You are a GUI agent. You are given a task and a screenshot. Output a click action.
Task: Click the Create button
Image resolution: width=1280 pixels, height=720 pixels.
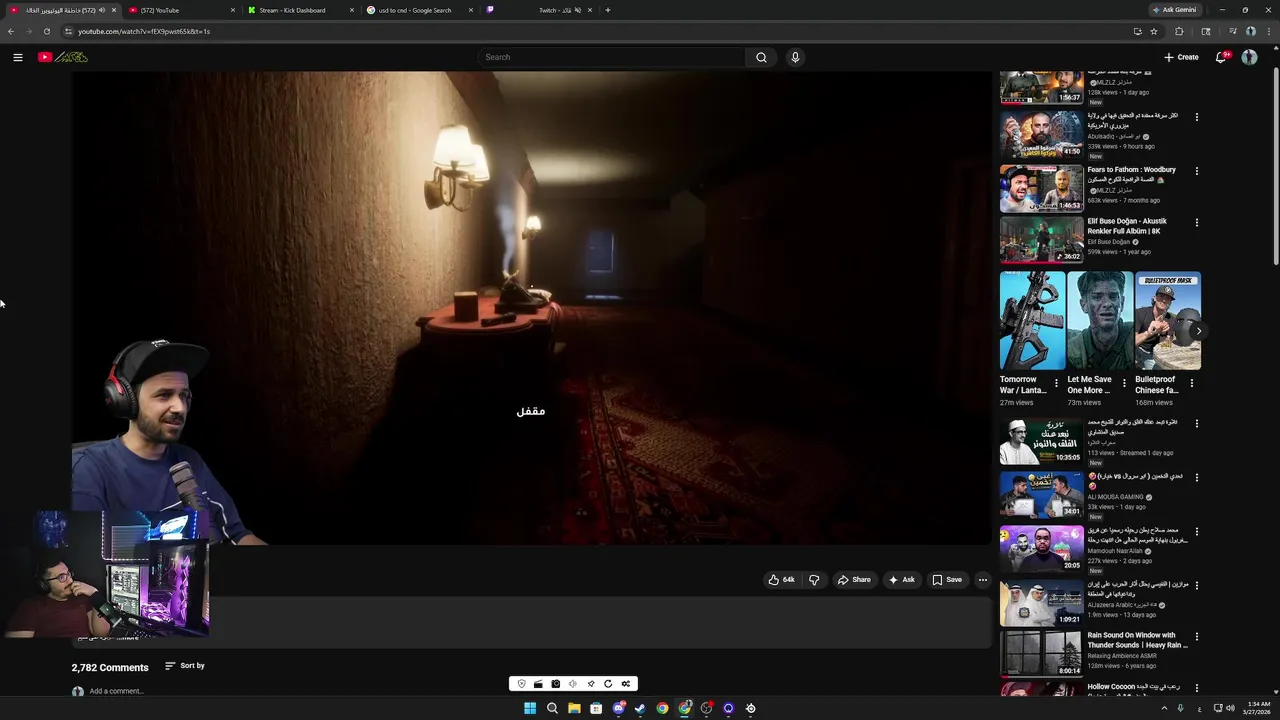coord(1181,57)
